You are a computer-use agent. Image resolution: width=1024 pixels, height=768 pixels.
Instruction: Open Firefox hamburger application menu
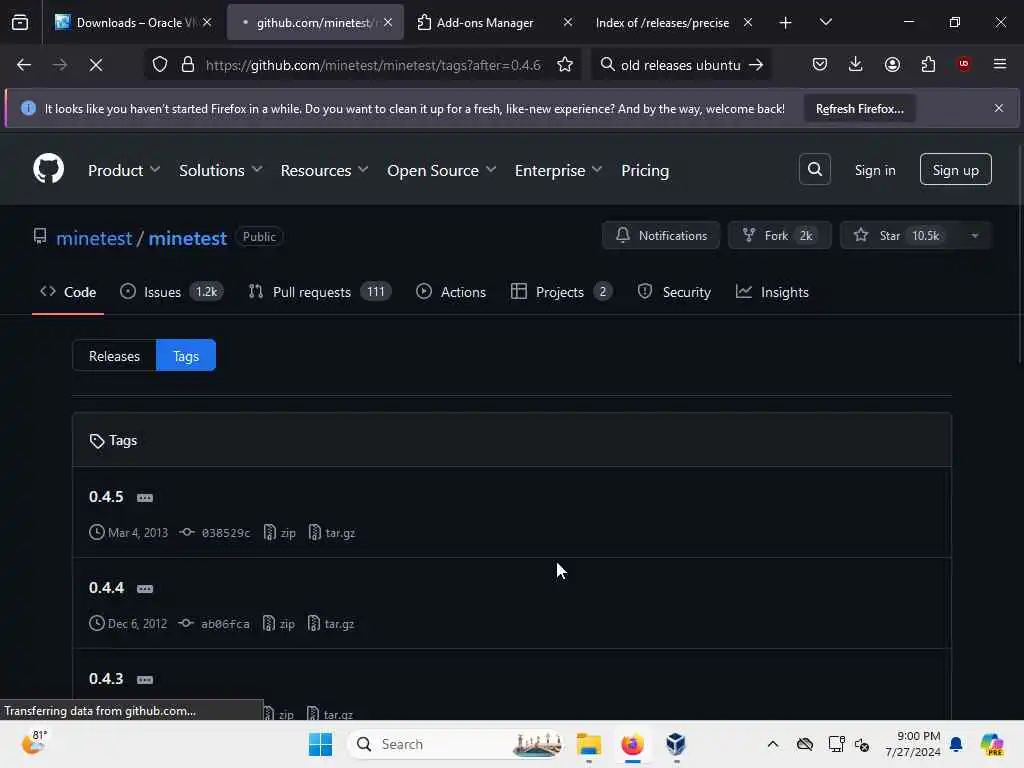pos(1000,64)
